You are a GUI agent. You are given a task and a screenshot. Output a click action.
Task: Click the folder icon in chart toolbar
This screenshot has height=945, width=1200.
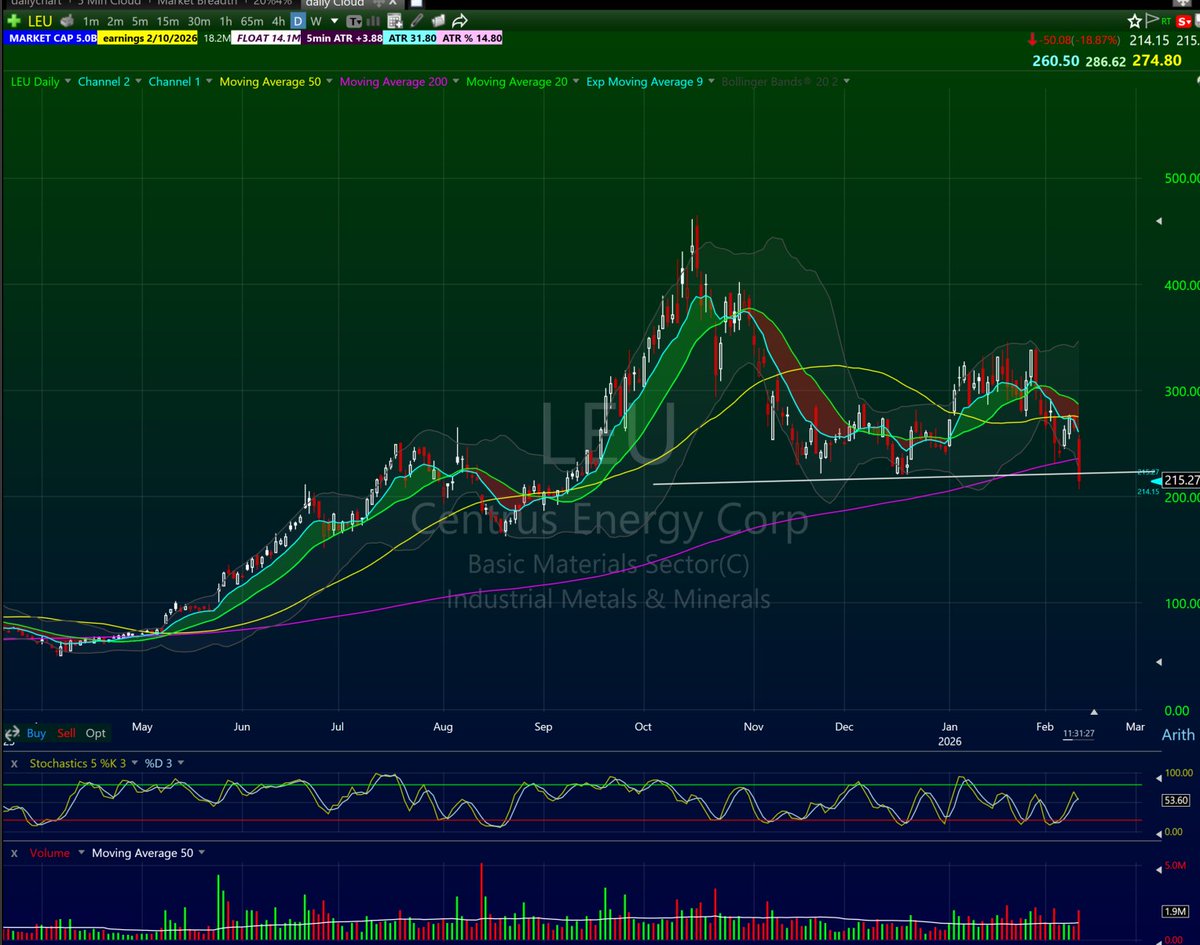point(439,21)
